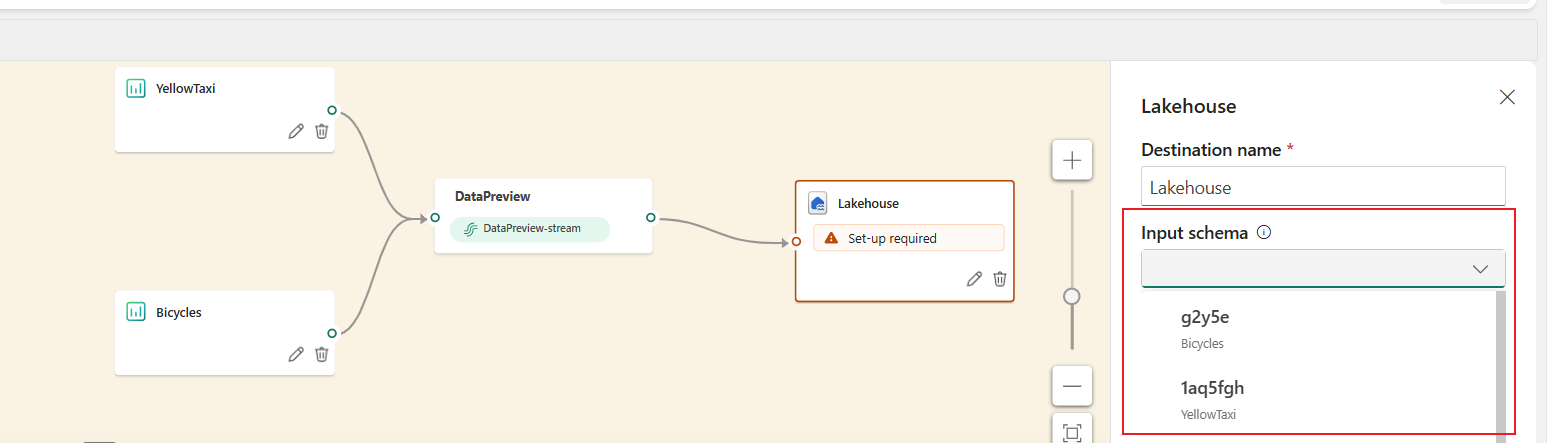The width and height of the screenshot is (1547, 443).
Task: Select the DataPreview-stream pill
Action: pyautogui.click(x=529, y=229)
